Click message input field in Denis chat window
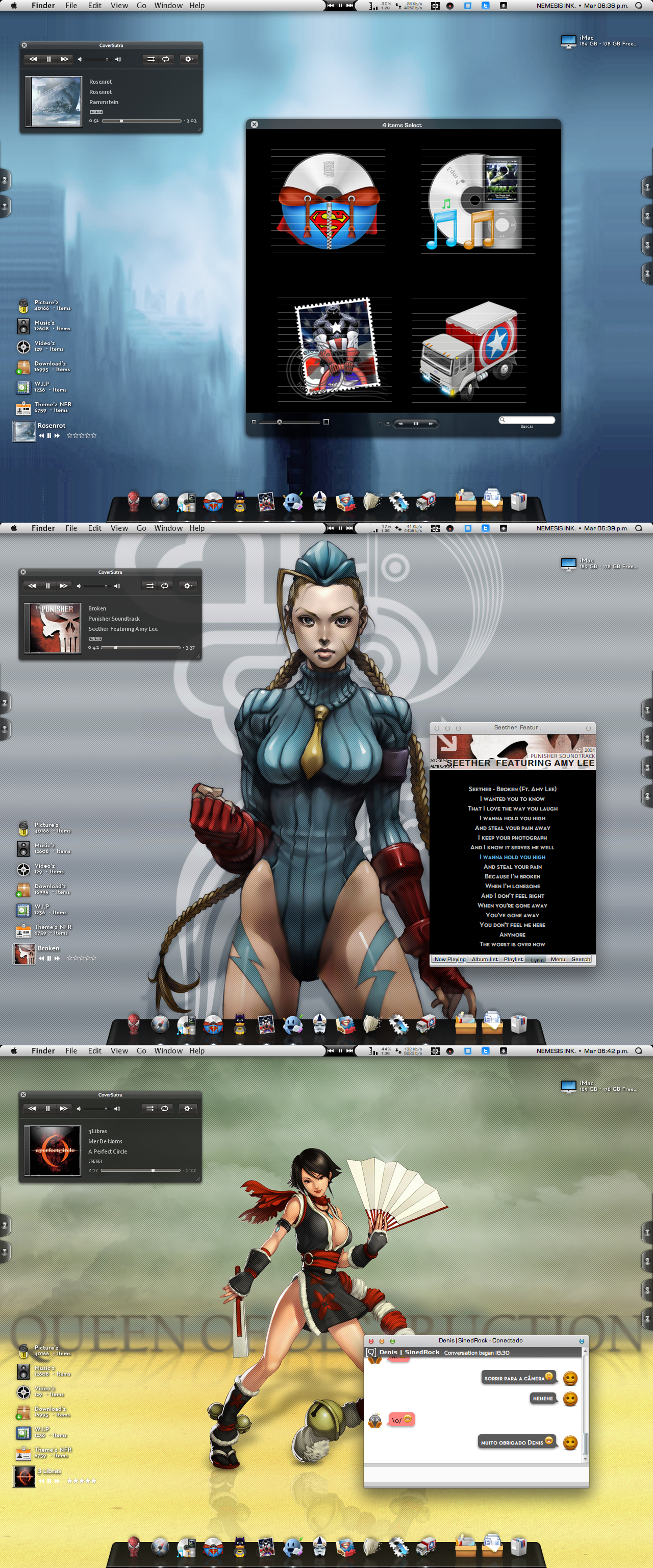The image size is (653, 1568). pyautogui.click(x=476, y=1475)
